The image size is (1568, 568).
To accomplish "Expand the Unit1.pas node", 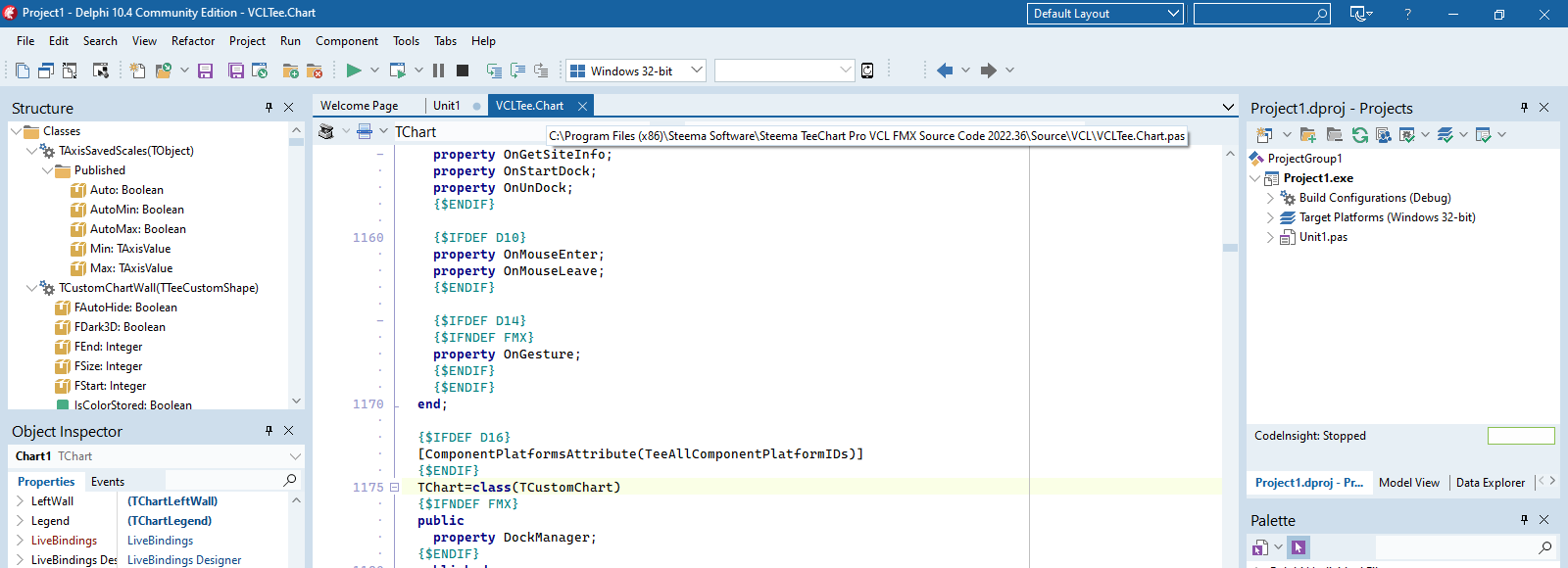I will tap(1270, 237).
